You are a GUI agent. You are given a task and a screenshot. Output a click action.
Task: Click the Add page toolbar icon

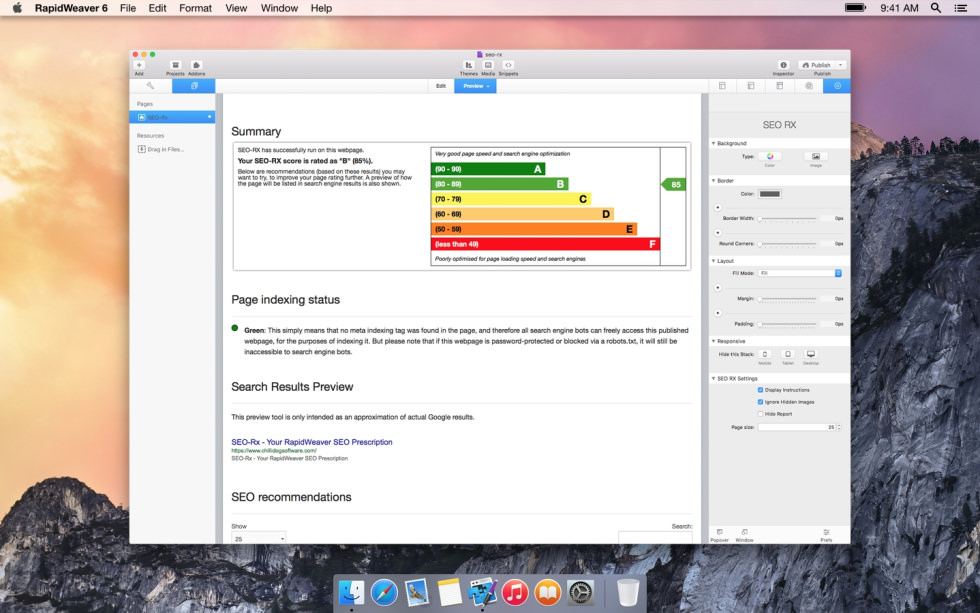139,66
